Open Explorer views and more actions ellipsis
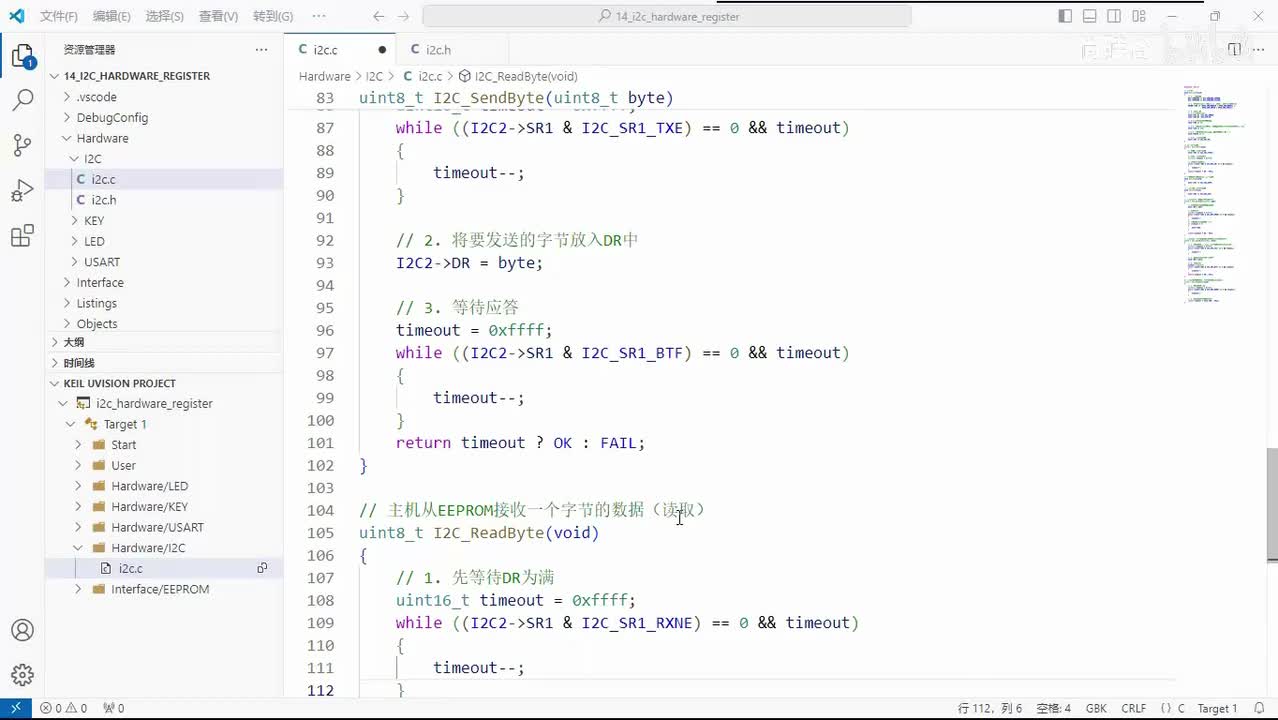Screen dimensions: 1278x720 click(261, 49)
